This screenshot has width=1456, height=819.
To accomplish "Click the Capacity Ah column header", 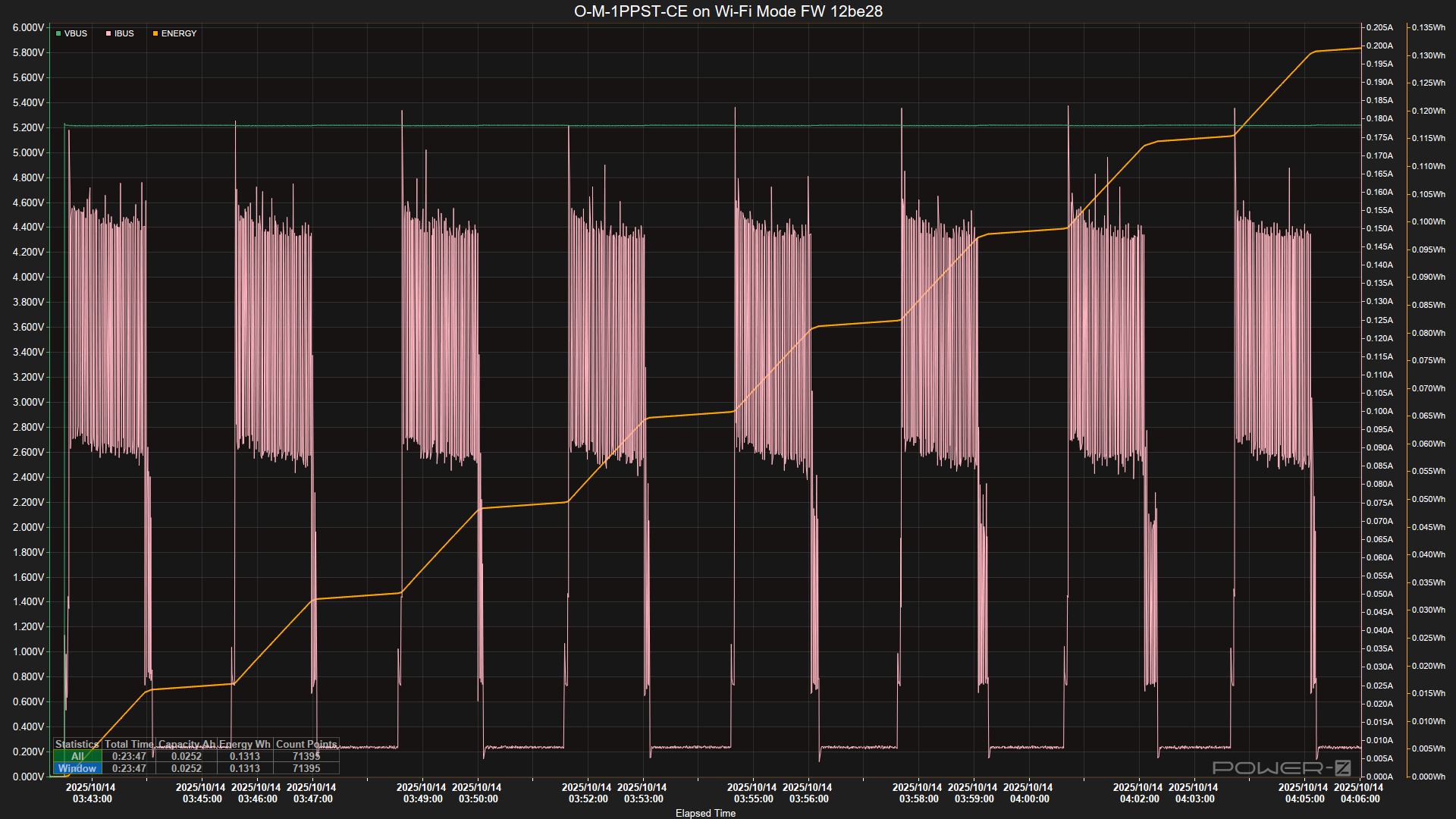I will [187, 744].
